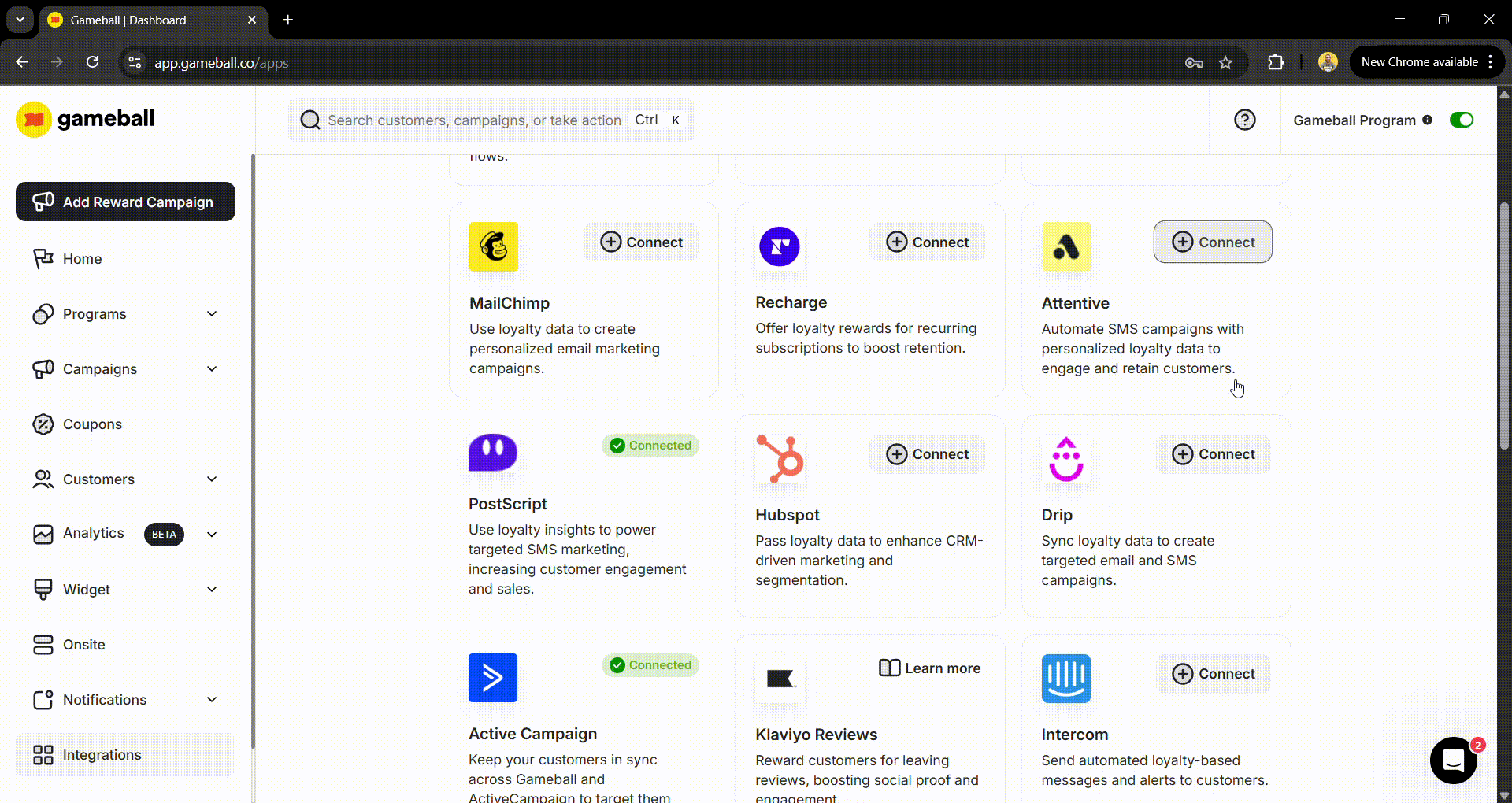Click the Hubspot logo icon
The height and width of the screenshot is (803, 1512).
780,458
